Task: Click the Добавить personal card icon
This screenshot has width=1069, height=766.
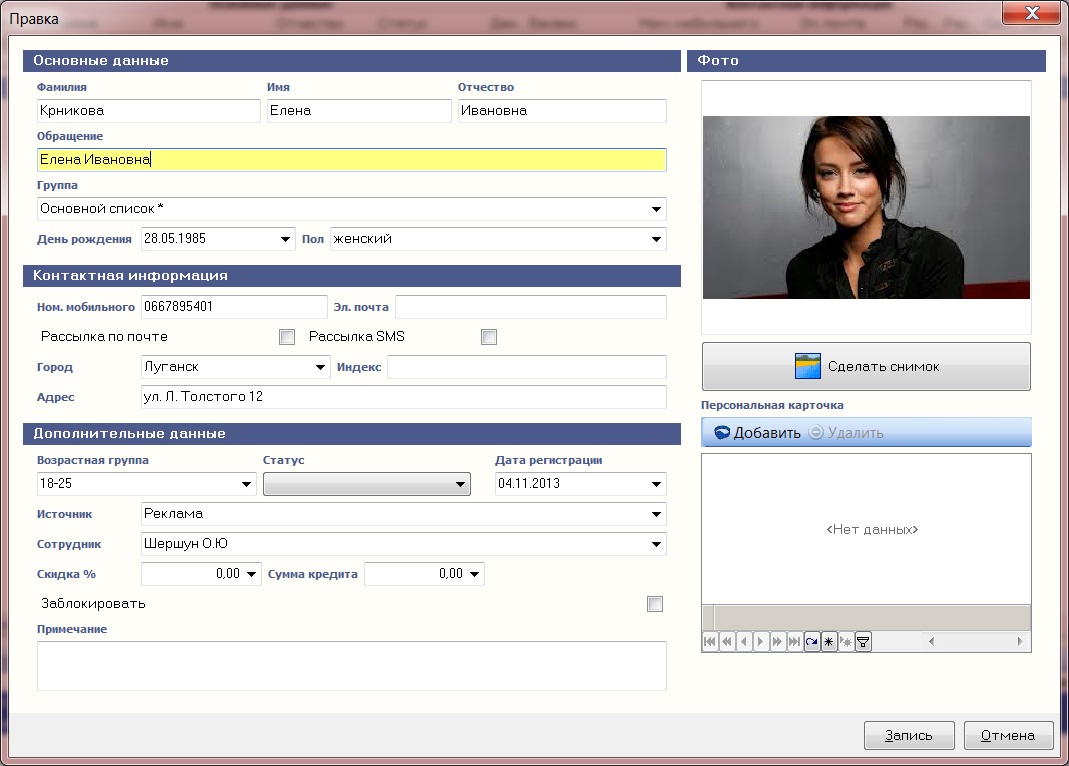Action: point(721,433)
